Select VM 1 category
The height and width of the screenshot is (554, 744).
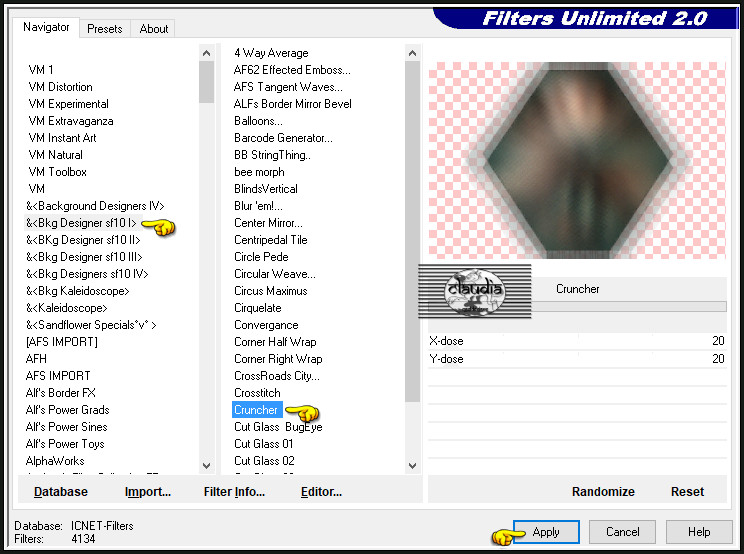tap(41, 70)
